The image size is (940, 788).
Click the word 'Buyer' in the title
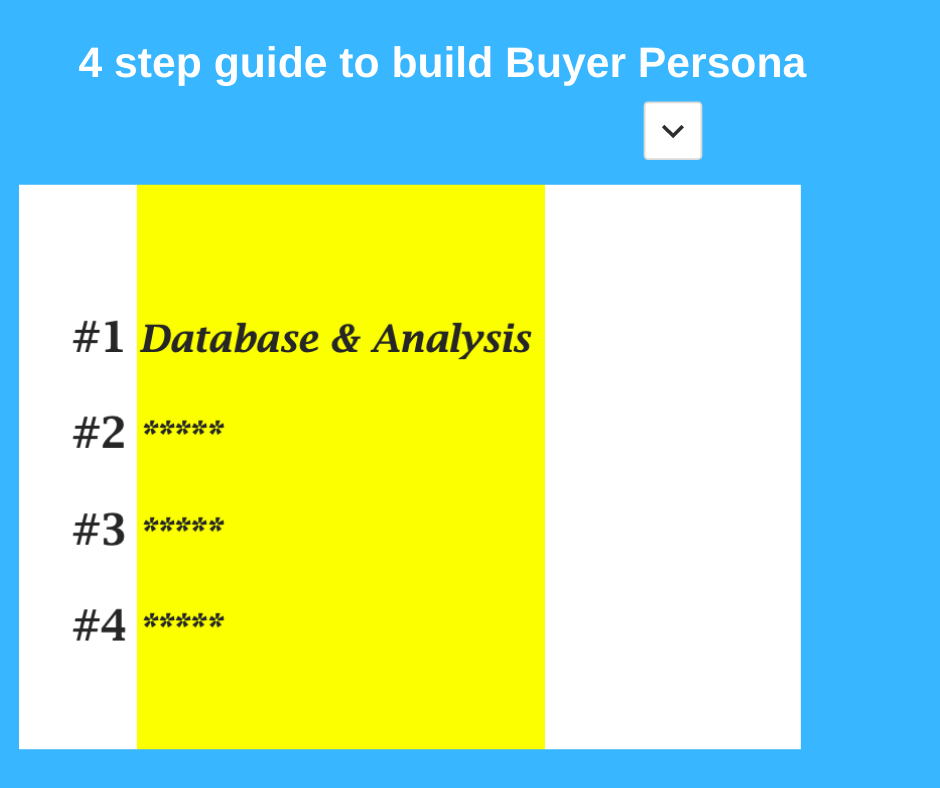[x=565, y=64]
